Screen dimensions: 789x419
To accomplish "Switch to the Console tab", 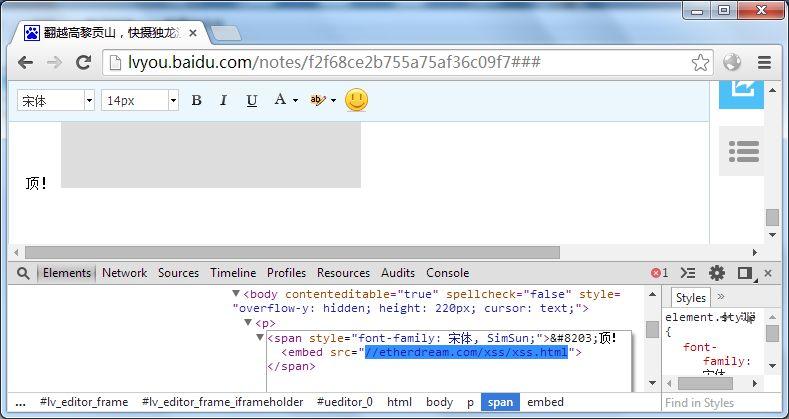I will pyautogui.click(x=447, y=273).
